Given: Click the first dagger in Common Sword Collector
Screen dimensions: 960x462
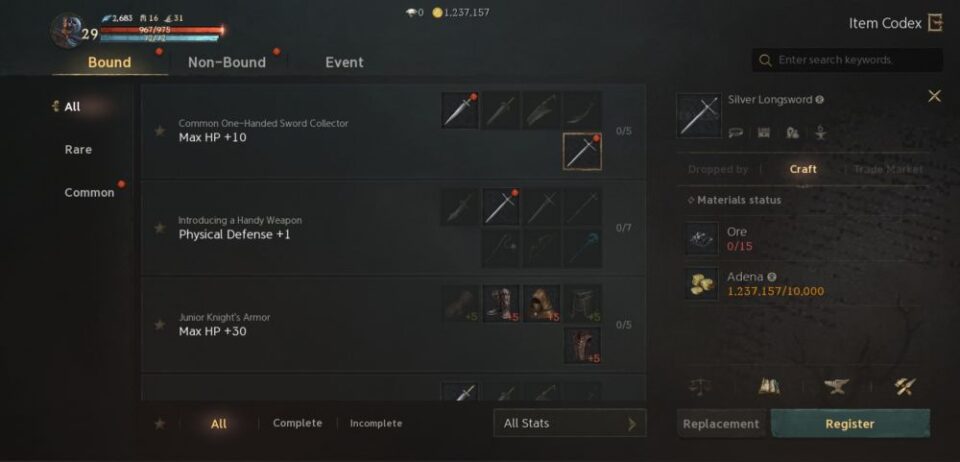Looking at the screenshot, I should (460, 110).
